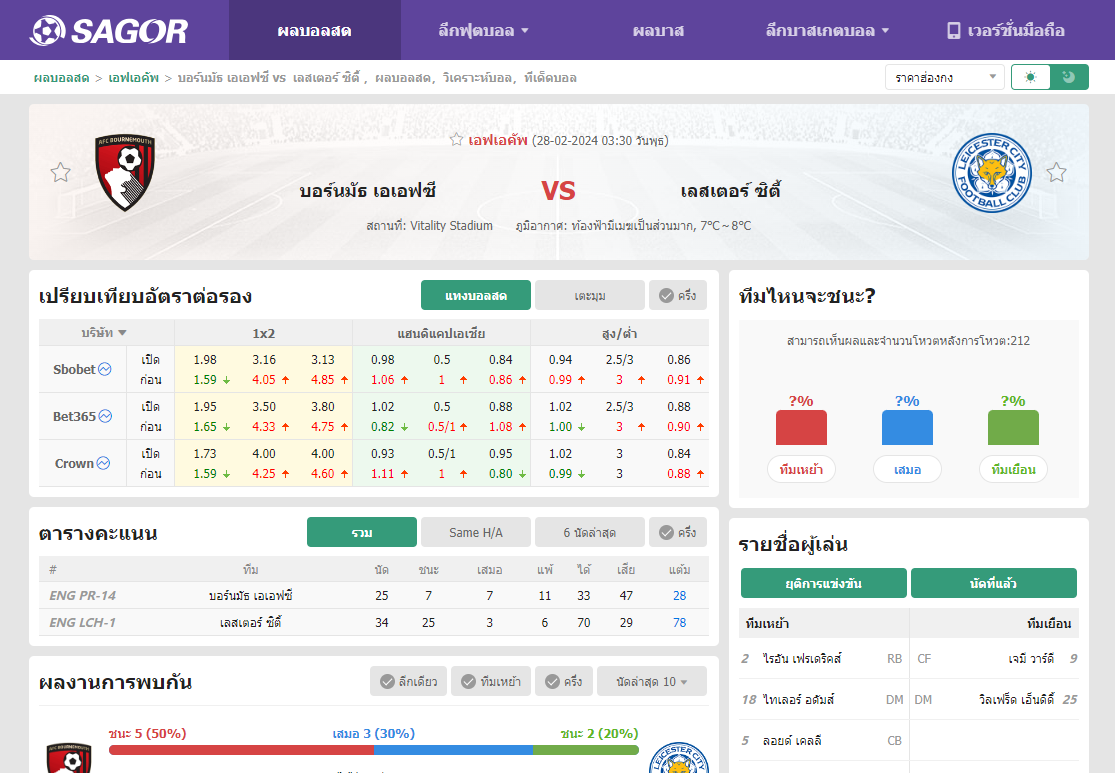Viewport: 1115px width, 773px height.
Task: Toggle ทีมเหย้า head-to-head filter
Action: point(491,681)
